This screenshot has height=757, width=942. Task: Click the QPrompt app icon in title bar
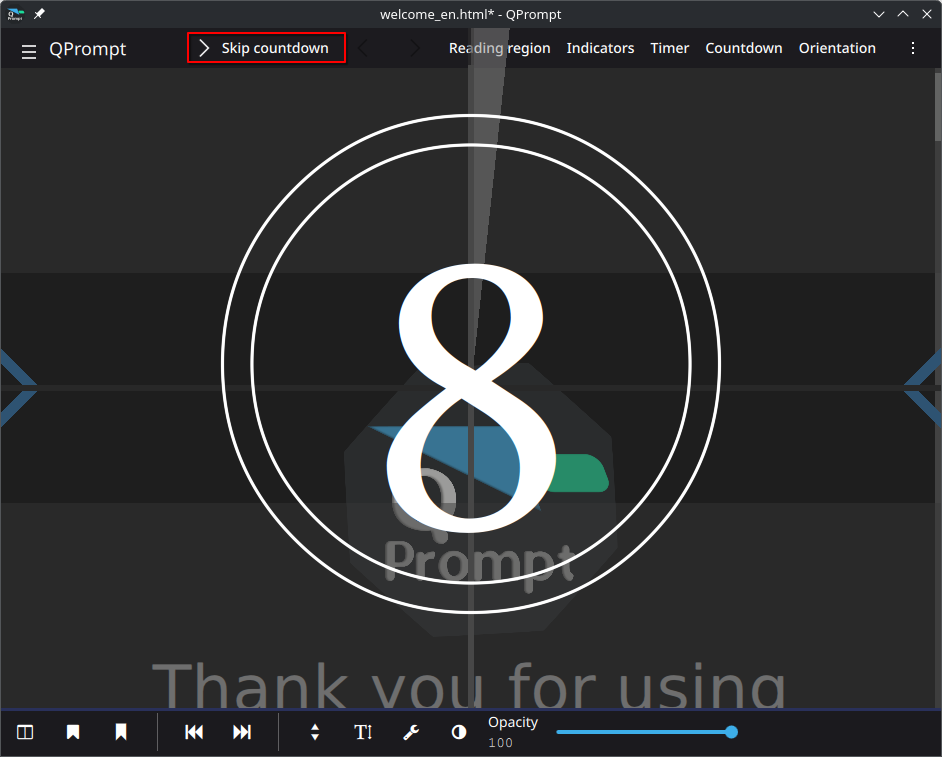(15, 14)
